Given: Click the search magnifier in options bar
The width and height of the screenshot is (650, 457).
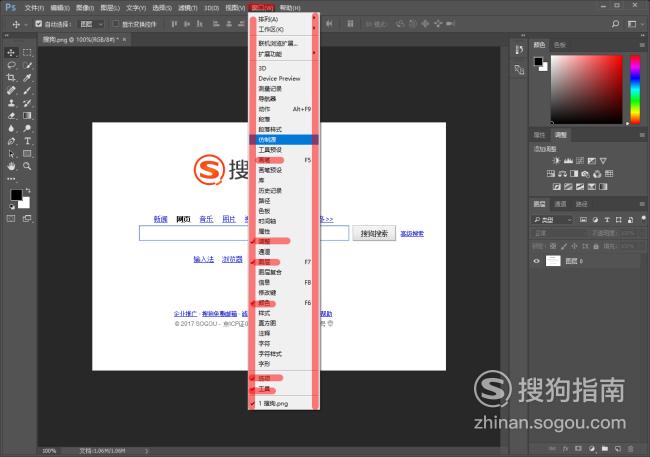Looking at the screenshot, I should (616, 24).
